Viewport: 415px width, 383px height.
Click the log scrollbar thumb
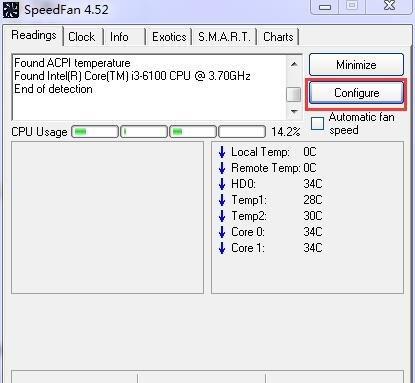pos(294,94)
